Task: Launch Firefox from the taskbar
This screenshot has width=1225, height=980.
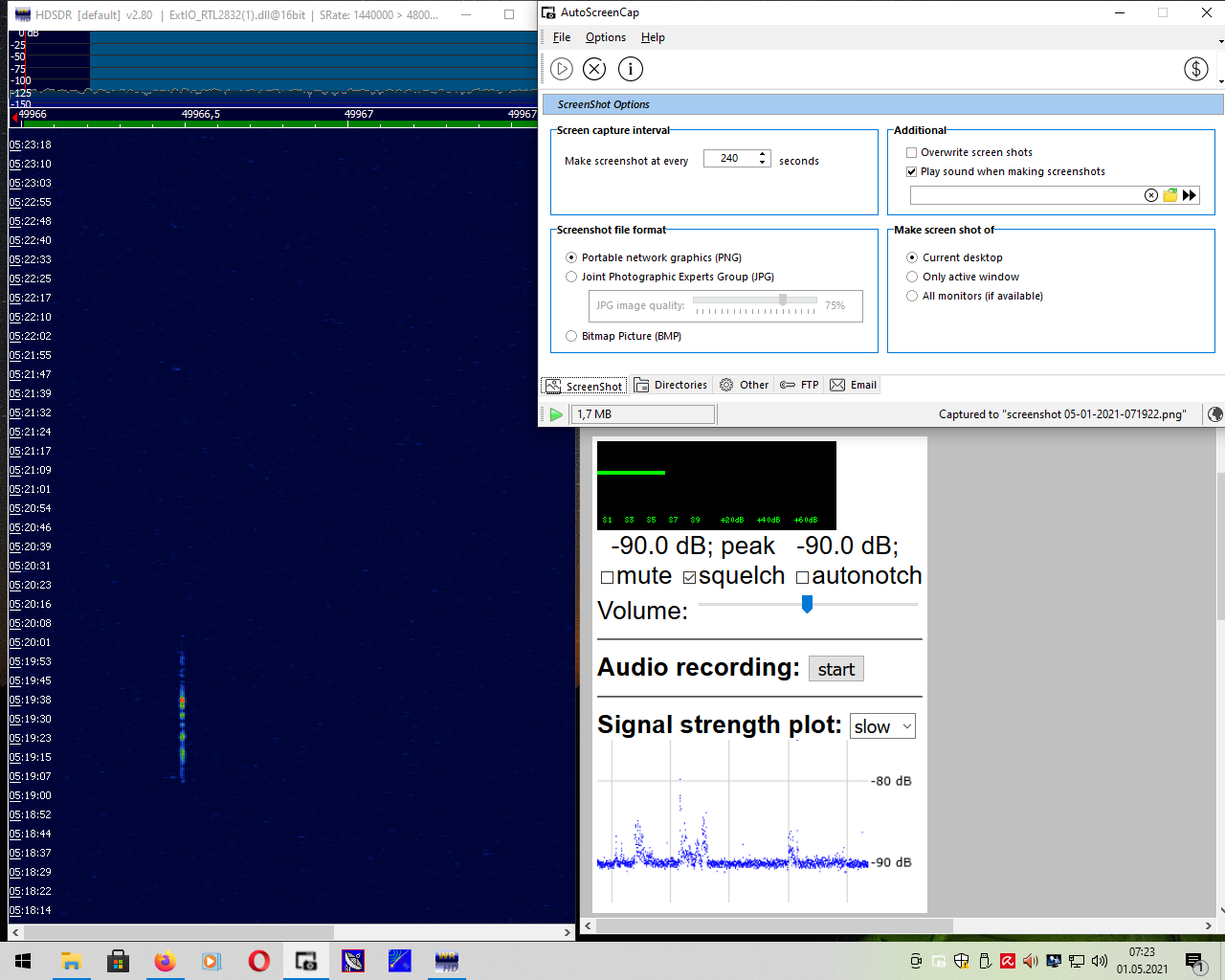Action: click(165, 961)
